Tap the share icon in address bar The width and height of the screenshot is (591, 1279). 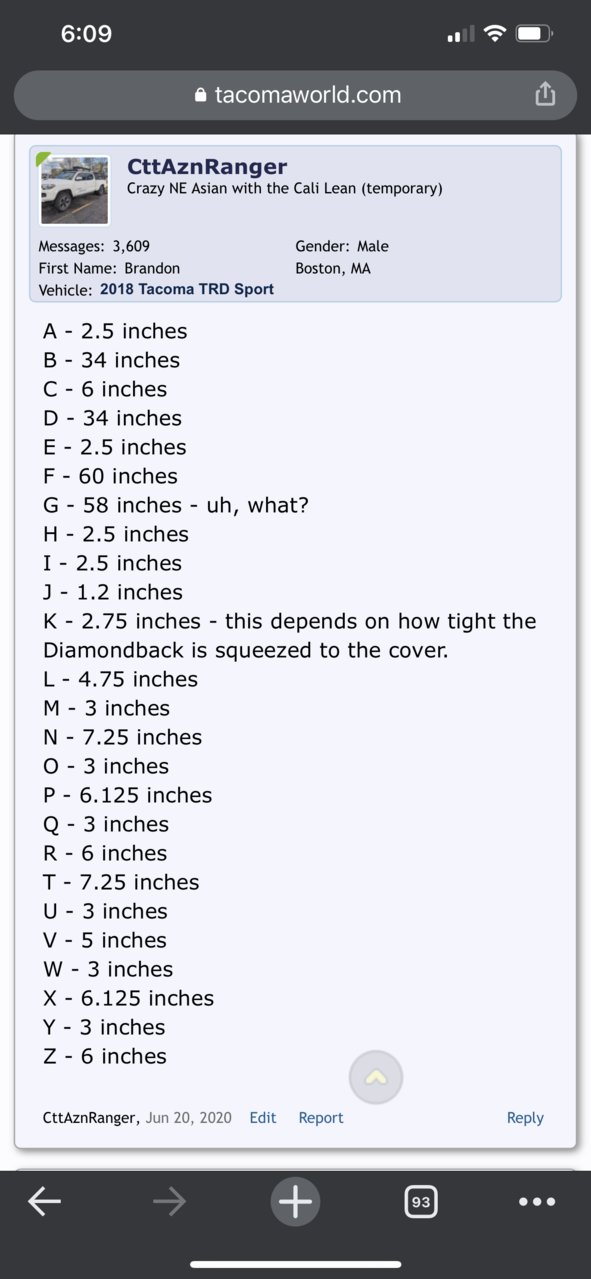click(x=544, y=95)
